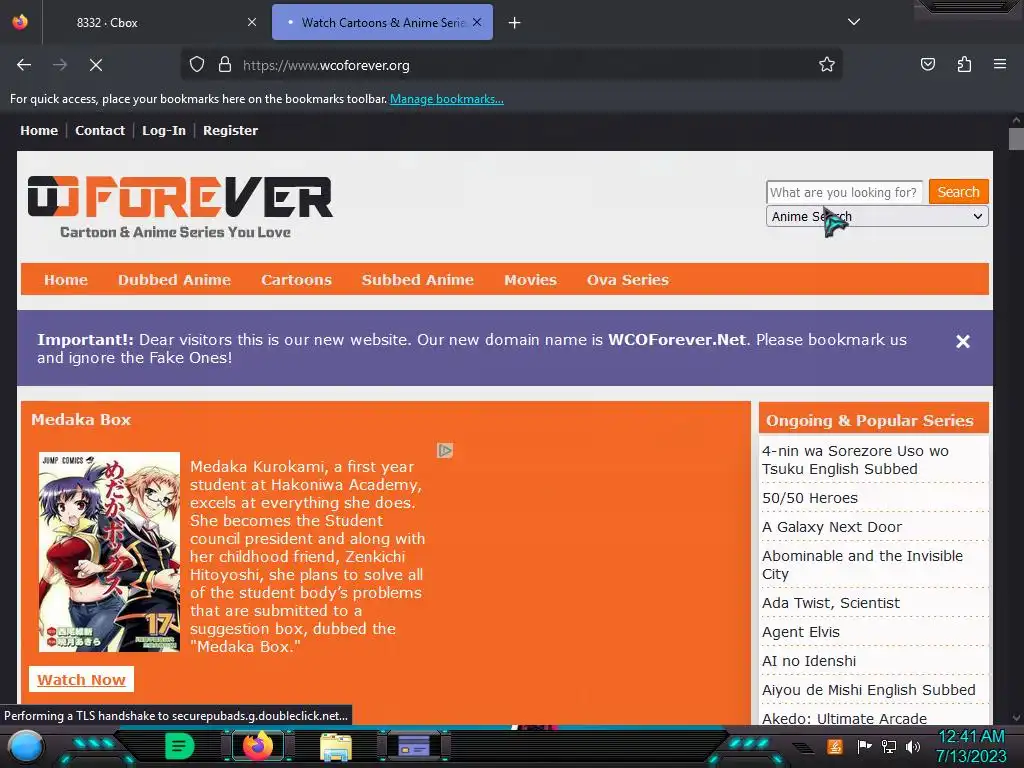Bookmark this page with the star icon
Screen dimensions: 1024x768
click(x=827, y=65)
